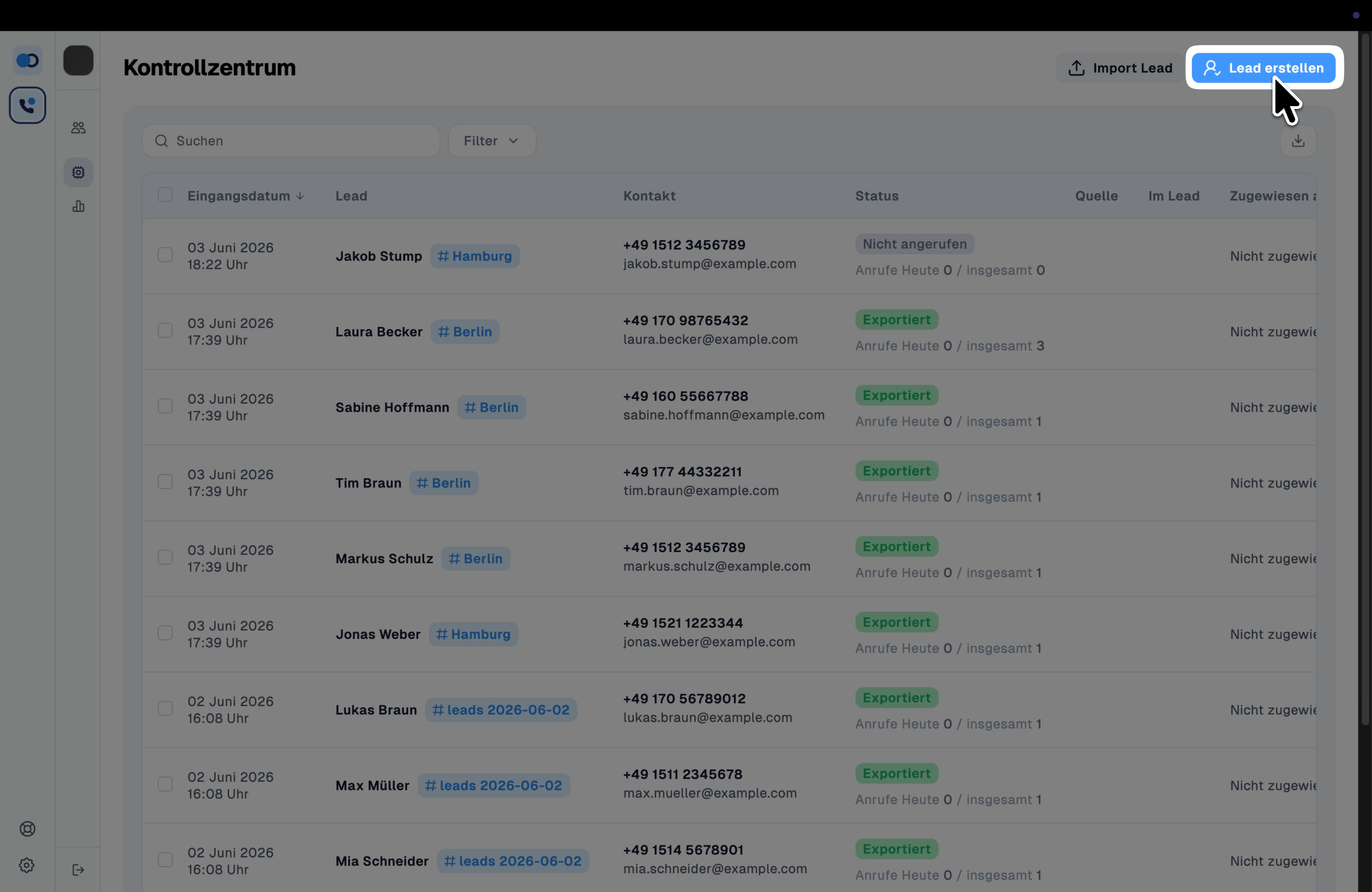Image resolution: width=1372 pixels, height=892 pixels.
Task: Open the lifebuoy help icon
Action: 27,828
